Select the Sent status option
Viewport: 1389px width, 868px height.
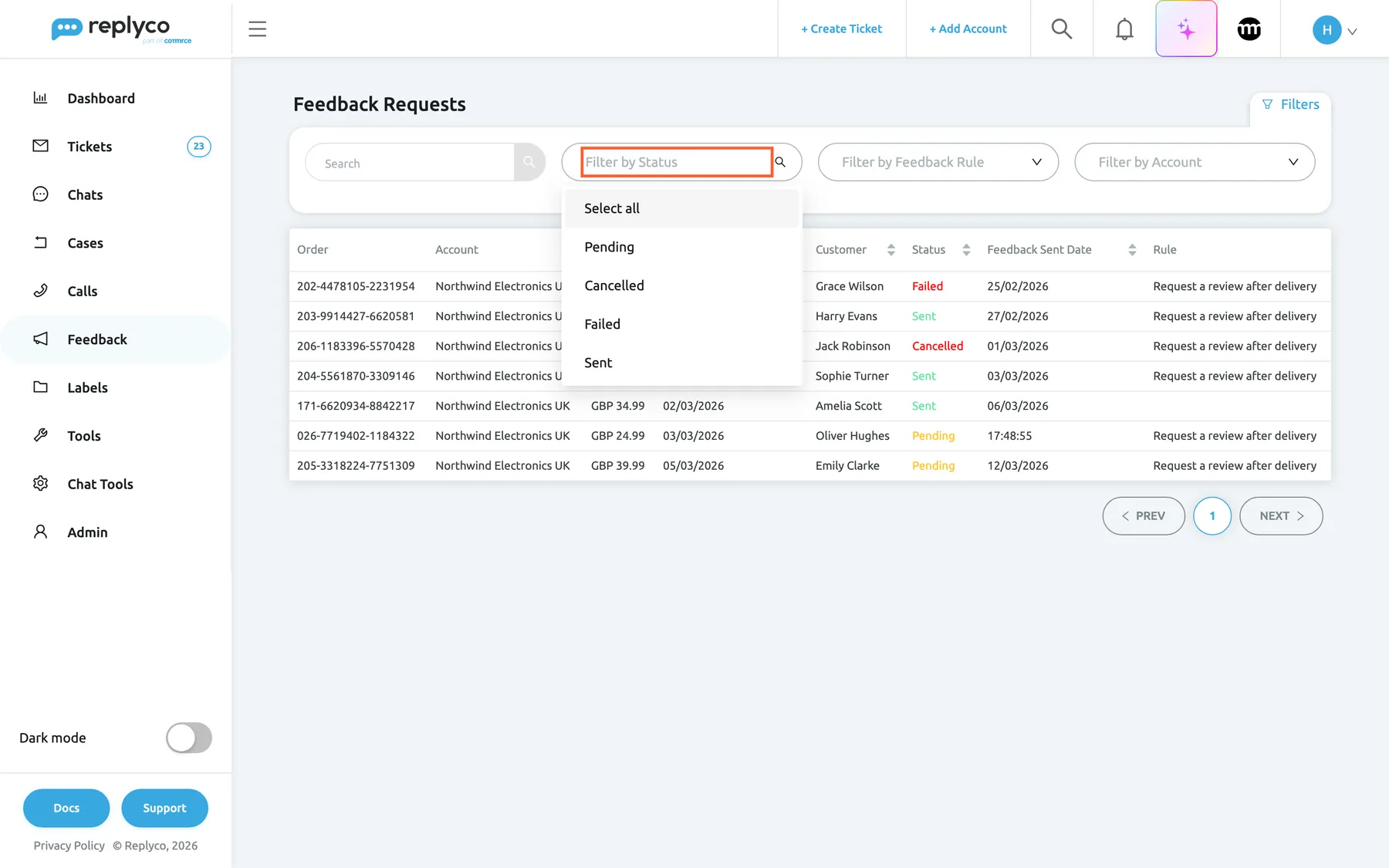pos(681,363)
